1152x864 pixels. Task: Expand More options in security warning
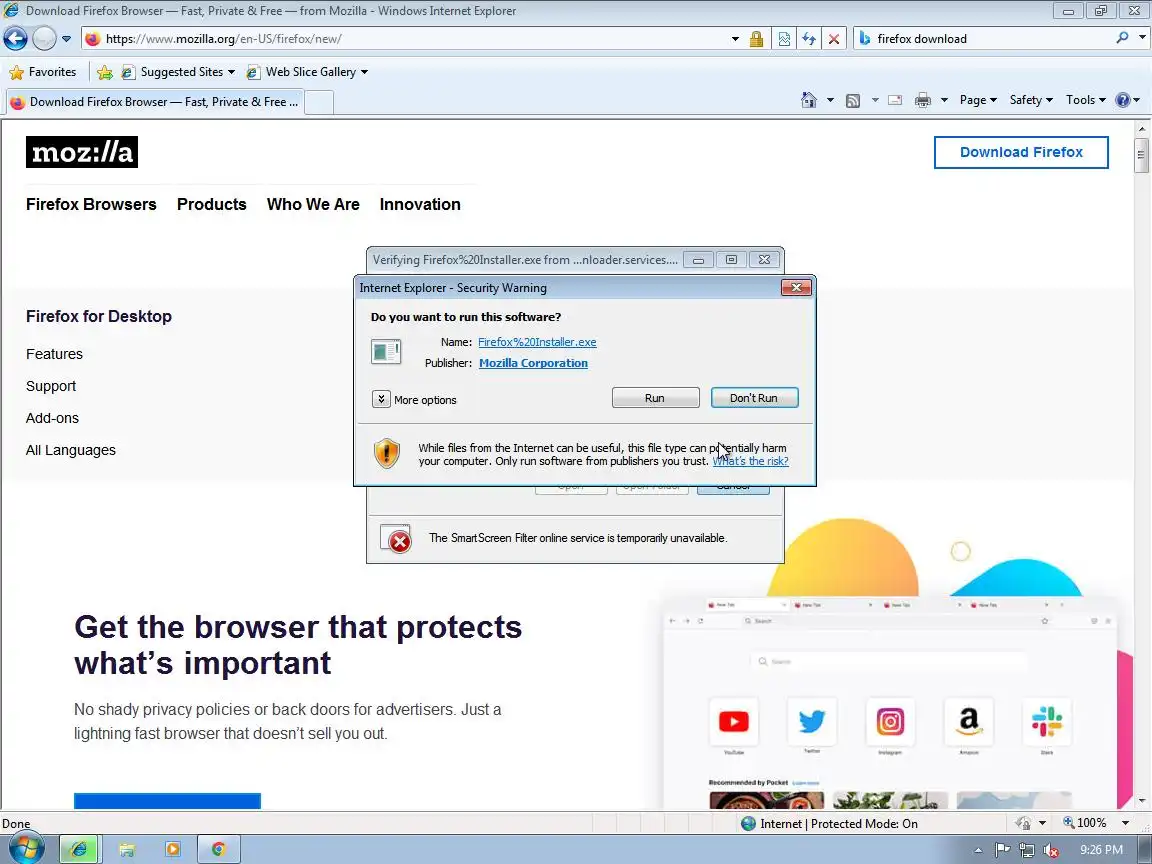(381, 399)
